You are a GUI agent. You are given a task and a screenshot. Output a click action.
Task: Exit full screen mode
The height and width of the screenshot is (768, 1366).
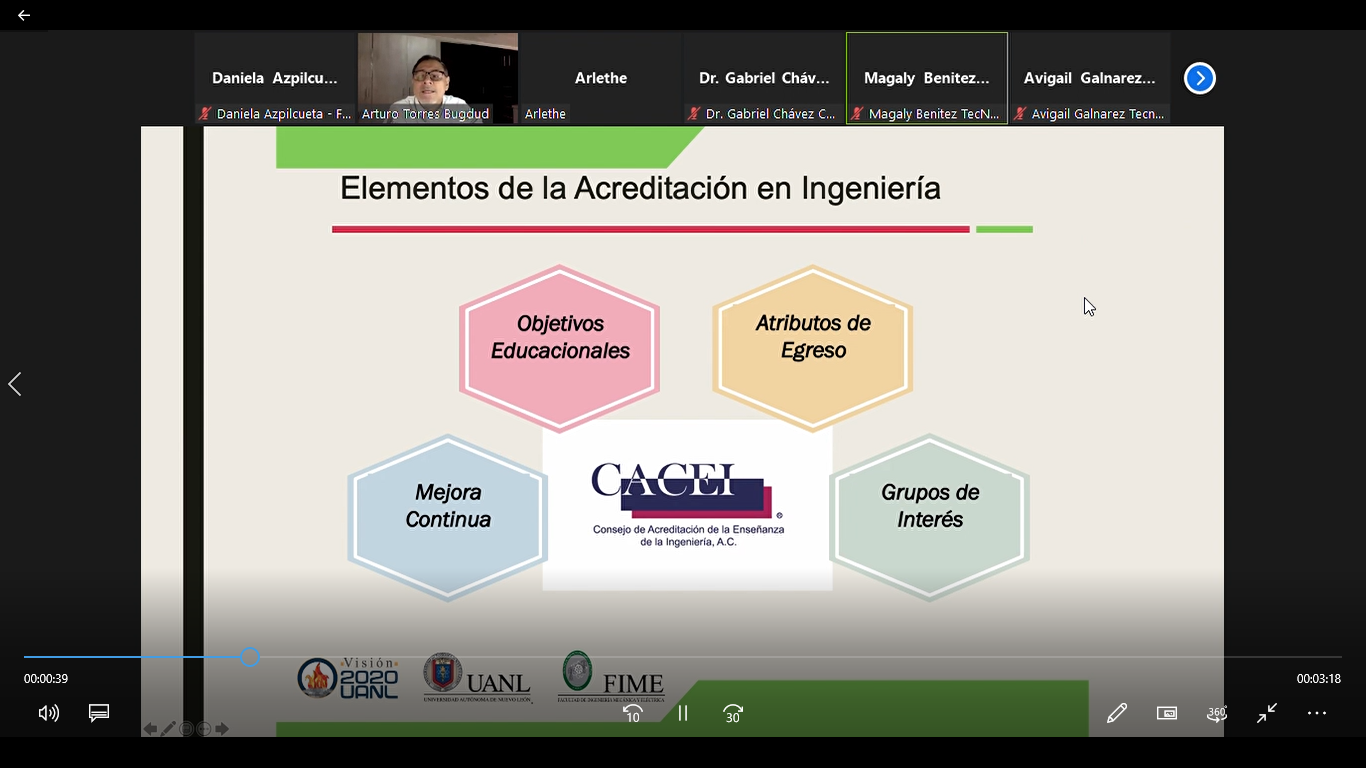pos(1267,713)
